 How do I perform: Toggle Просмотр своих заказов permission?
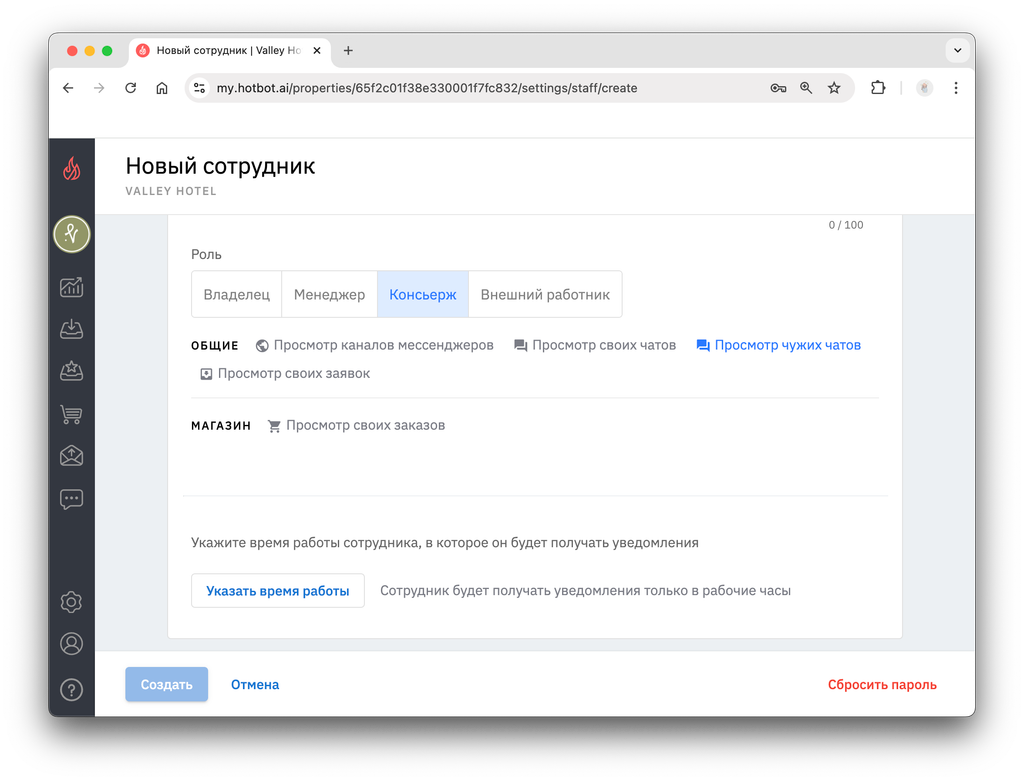(357, 426)
